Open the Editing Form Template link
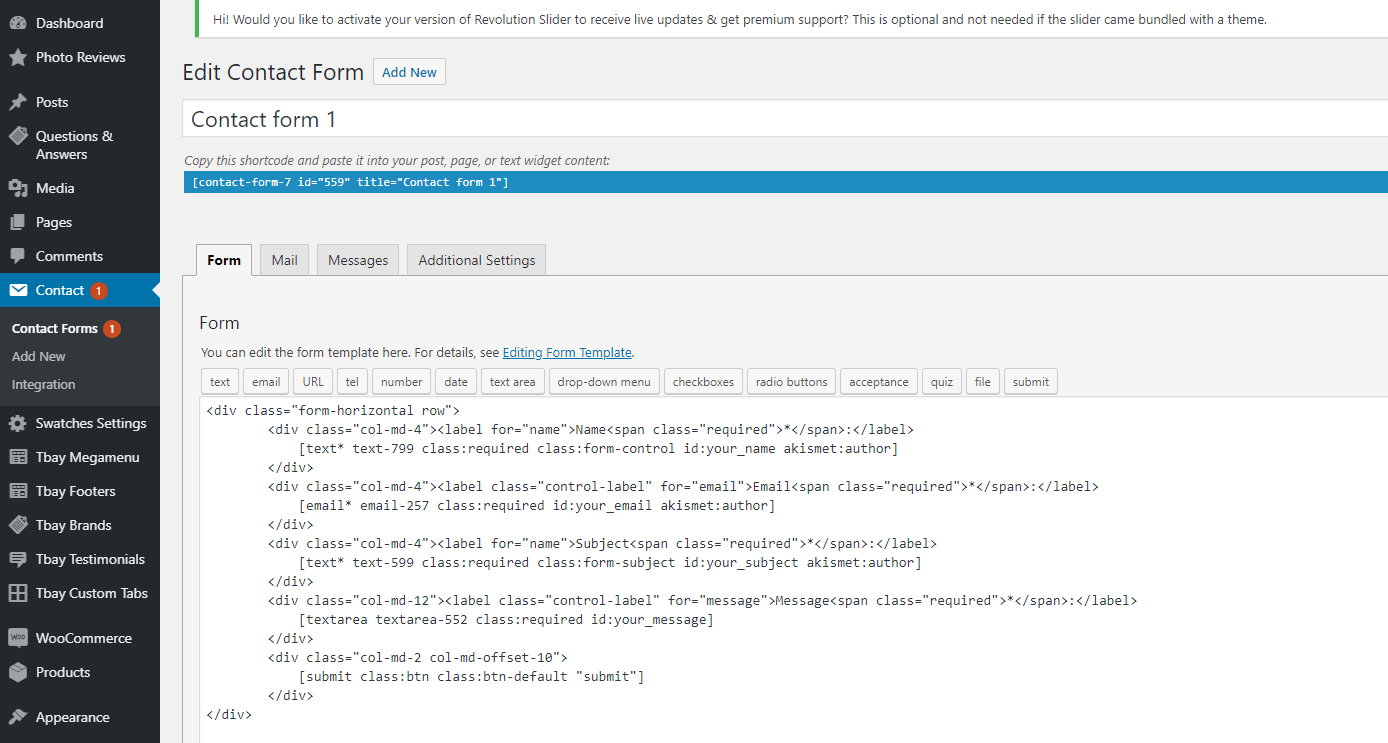 pyautogui.click(x=567, y=352)
